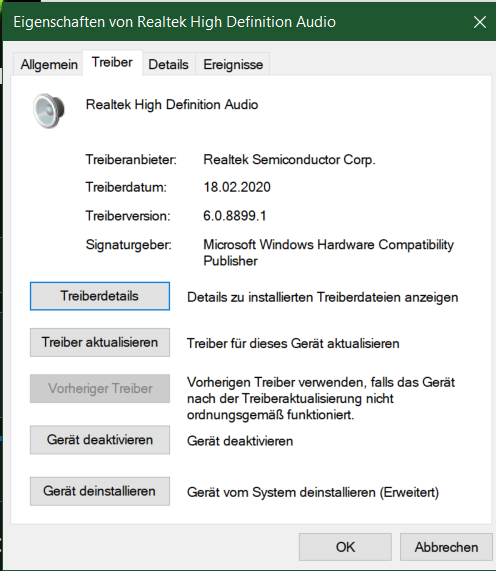Click the 'Gerät vom System deinstallieren (Erweitert)' text

coord(313,493)
